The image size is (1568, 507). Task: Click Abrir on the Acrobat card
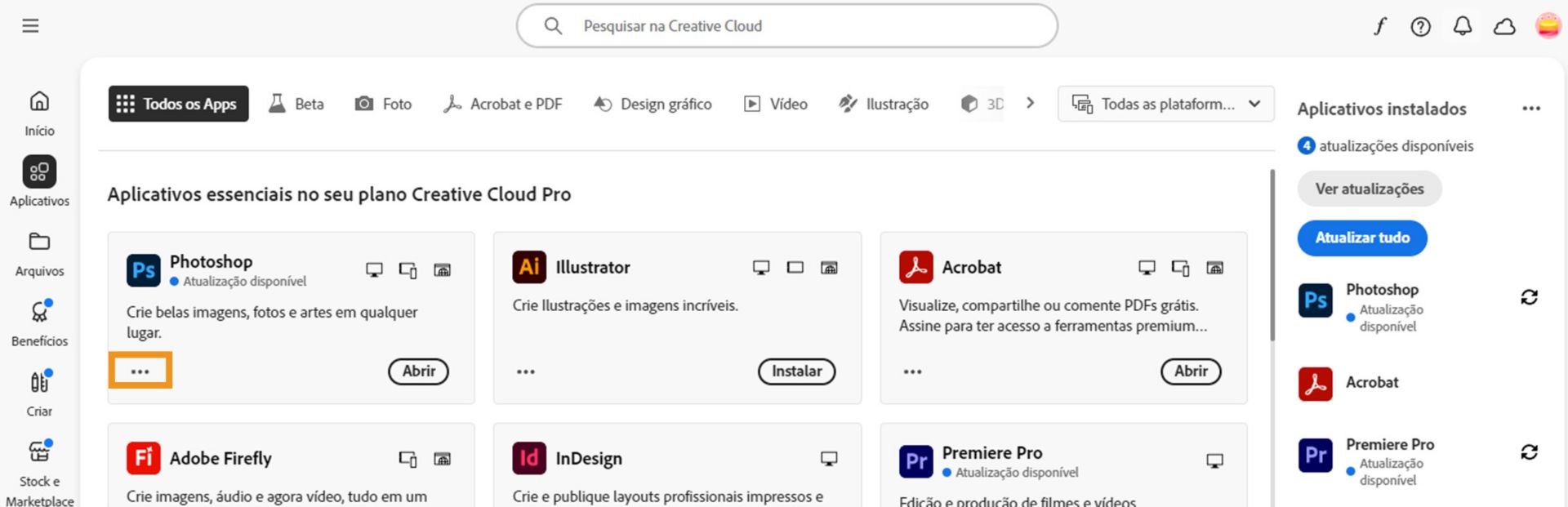pyautogui.click(x=1191, y=371)
